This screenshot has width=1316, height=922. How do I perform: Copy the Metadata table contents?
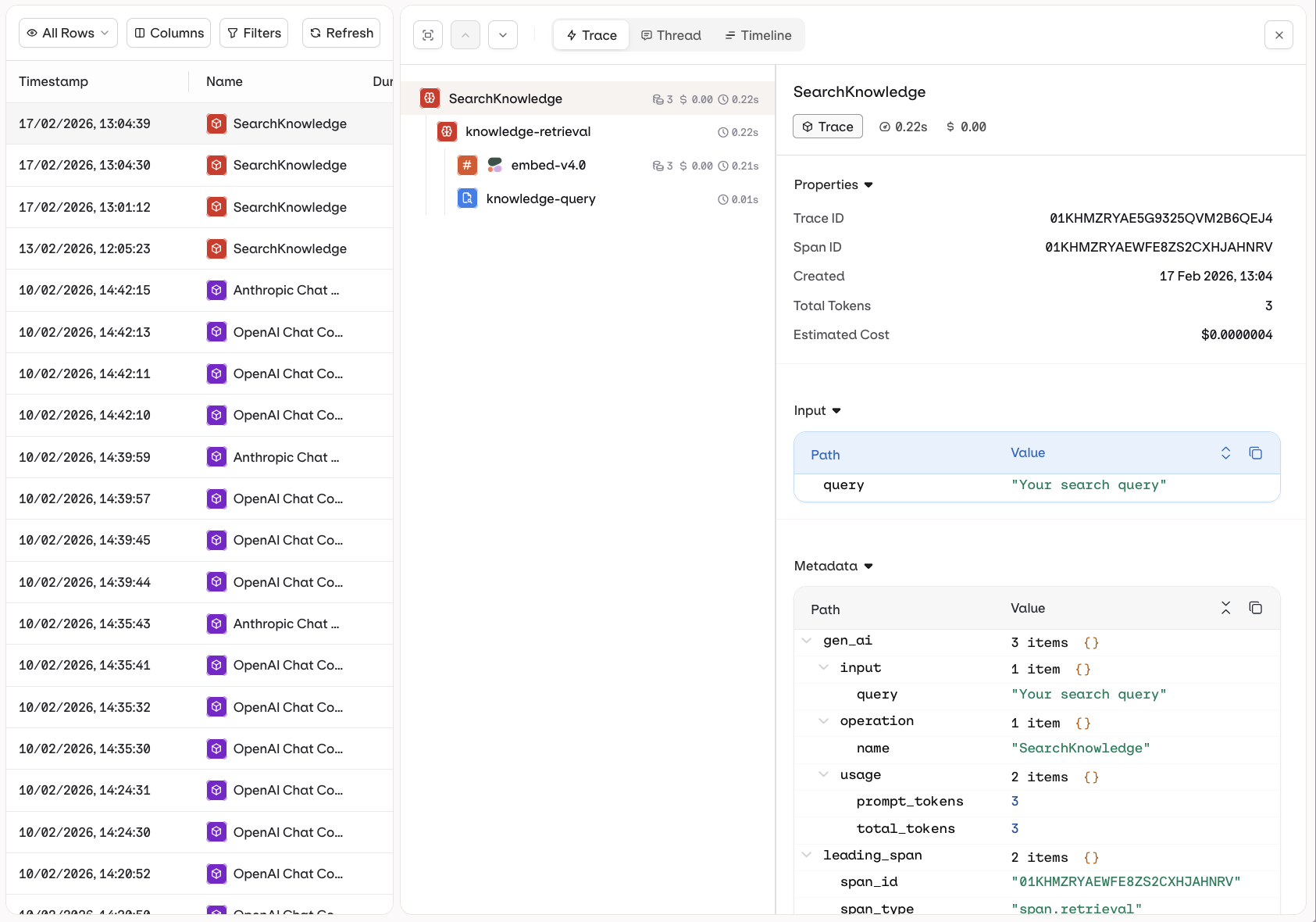[1256, 608]
